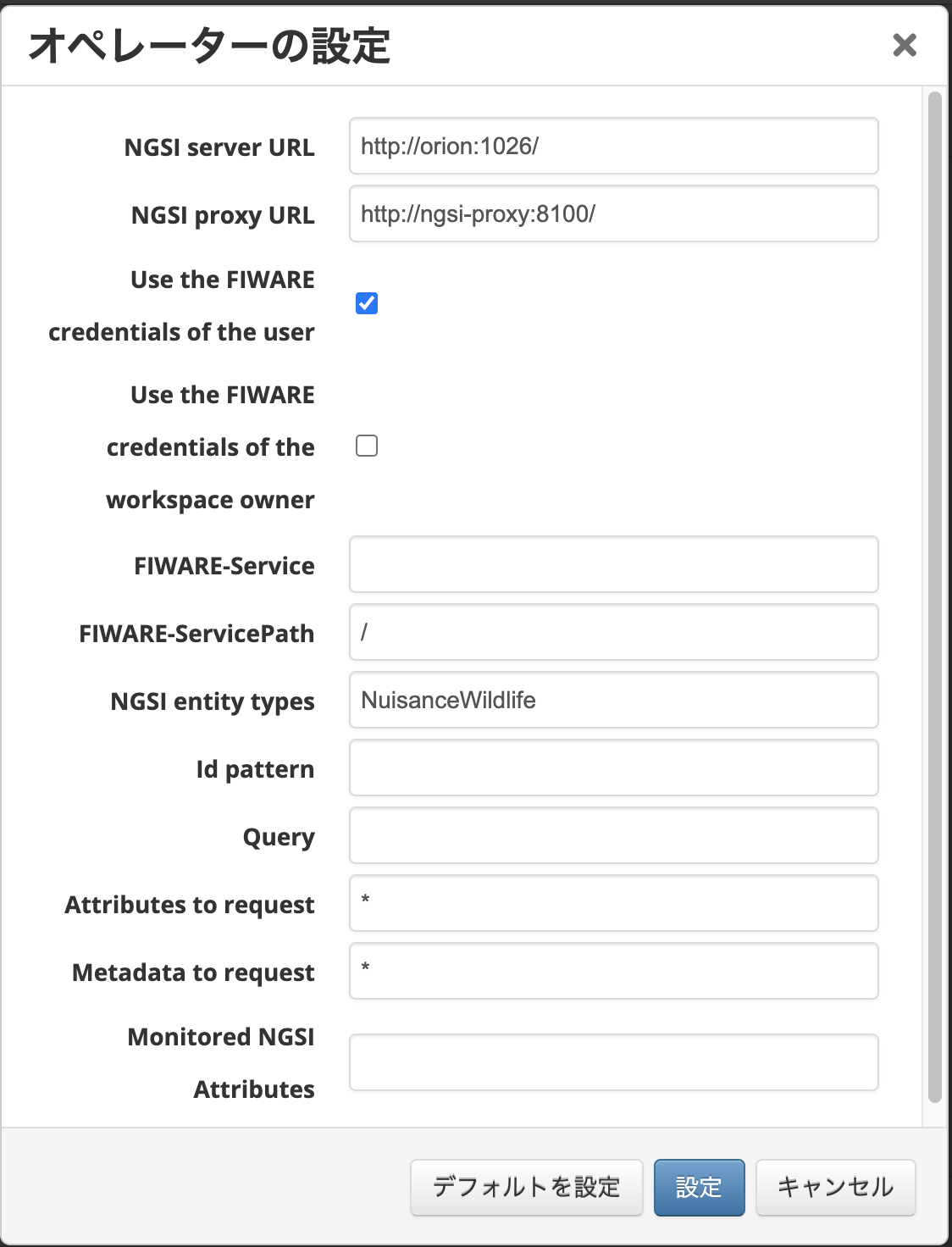Focus the Monitored NGSI Attributes input
This screenshot has height=1247, width=952.
click(x=612, y=1062)
